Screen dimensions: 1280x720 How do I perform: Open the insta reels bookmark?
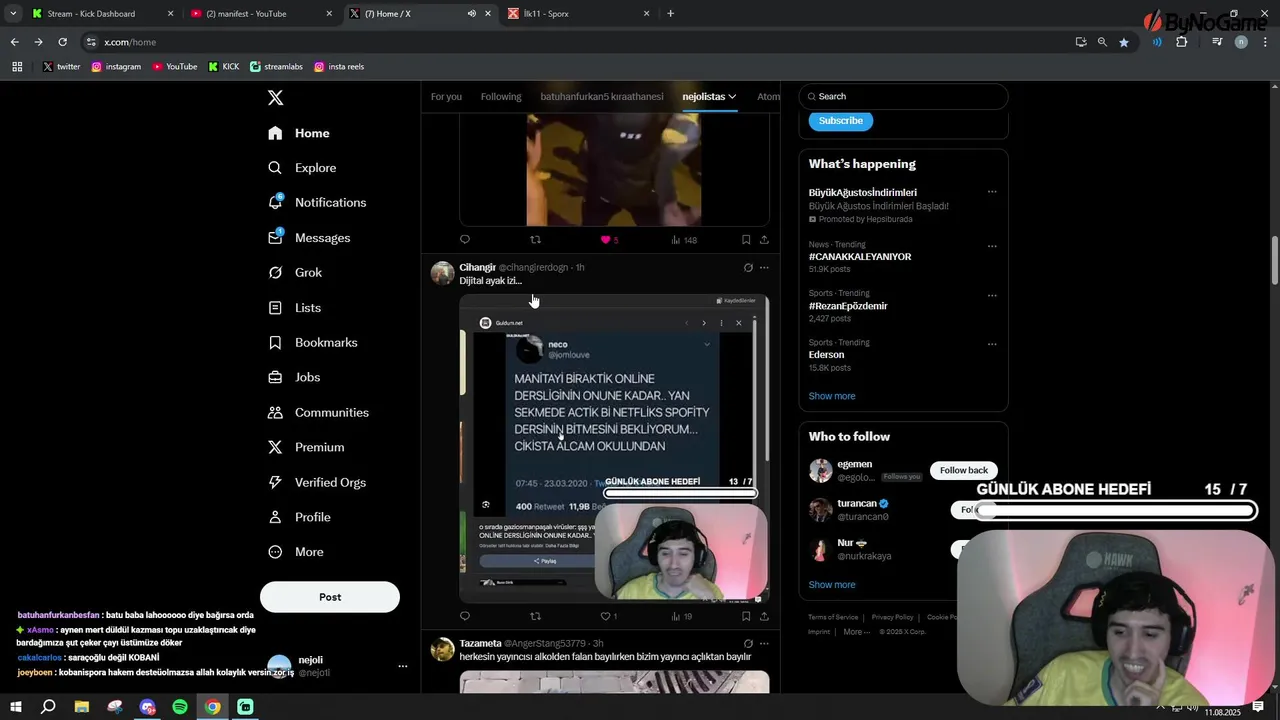tap(339, 67)
